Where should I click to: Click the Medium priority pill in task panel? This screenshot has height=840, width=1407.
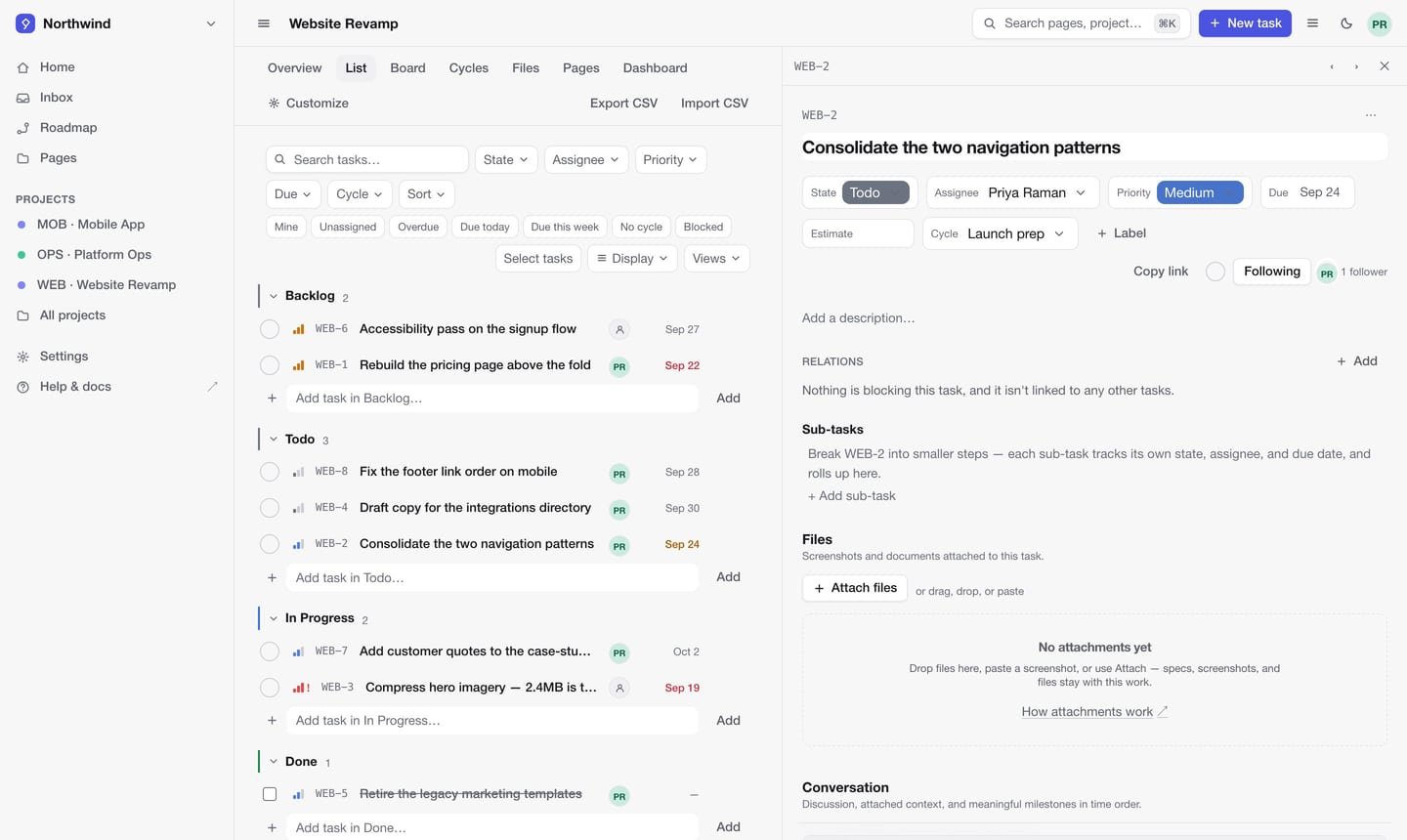1200,192
